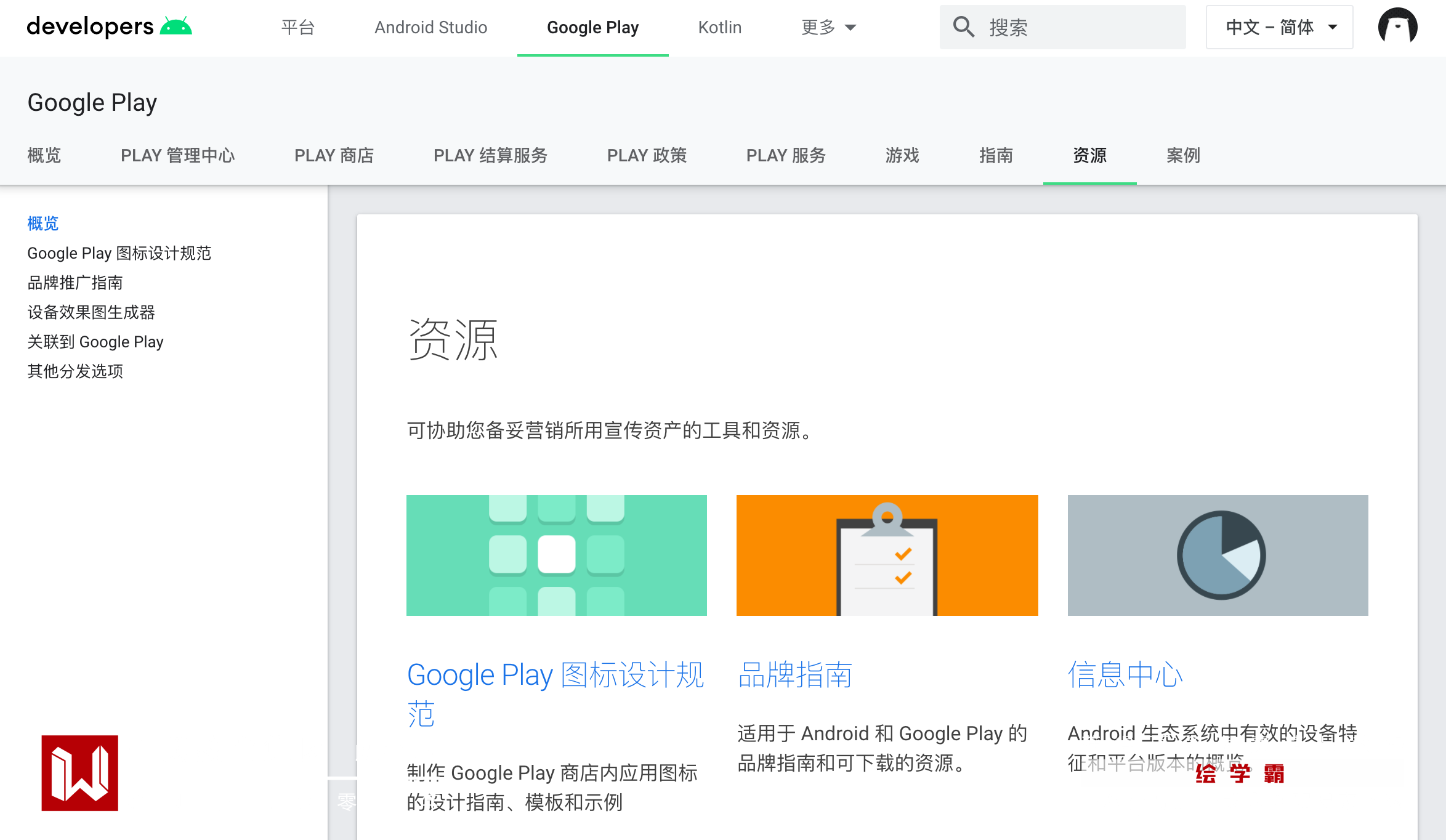Open the 平台 top navigation tab
The width and height of the screenshot is (1446, 840).
(298, 27)
